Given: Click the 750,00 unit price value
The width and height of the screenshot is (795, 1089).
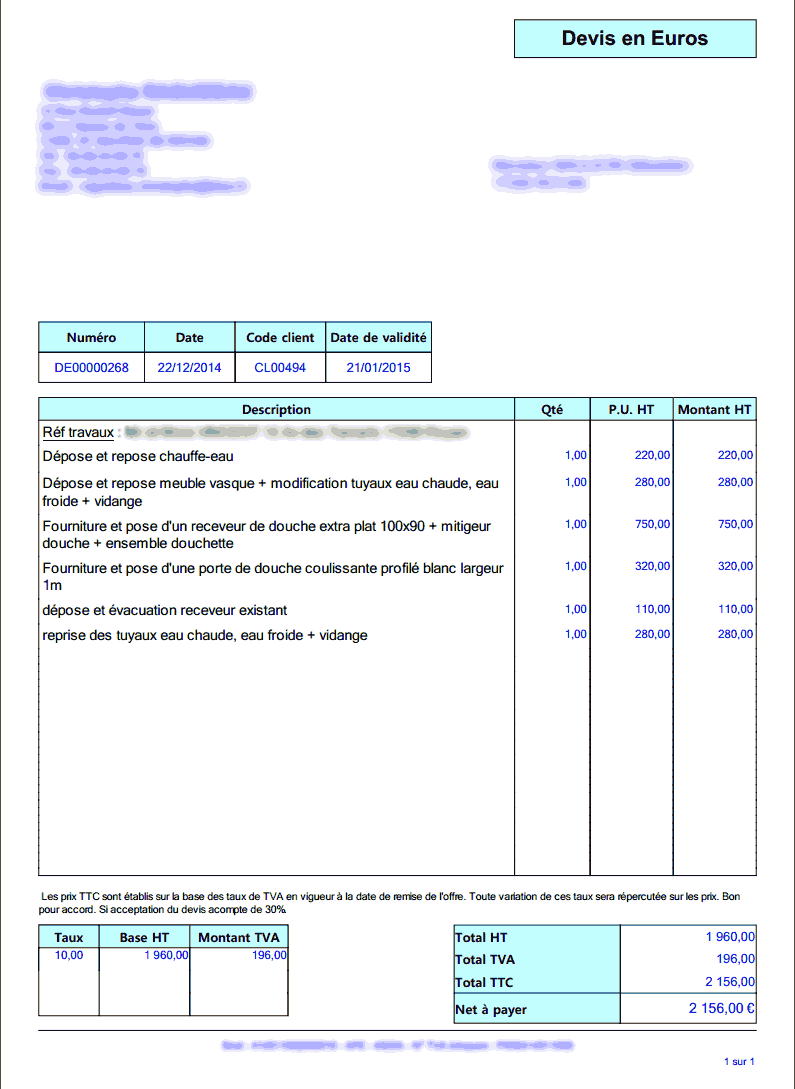Looking at the screenshot, I should (x=652, y=524).
